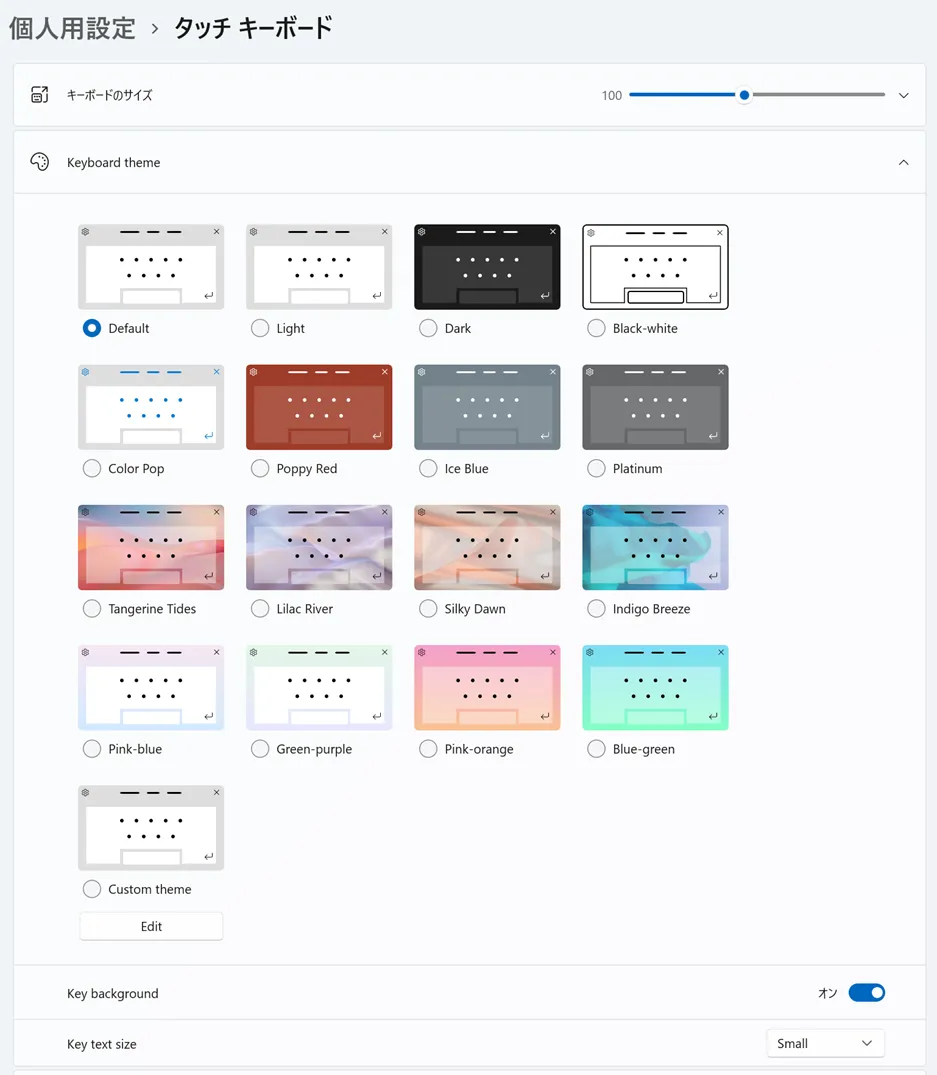Expand the keyboard size section chevron

[x=903, y=95]
